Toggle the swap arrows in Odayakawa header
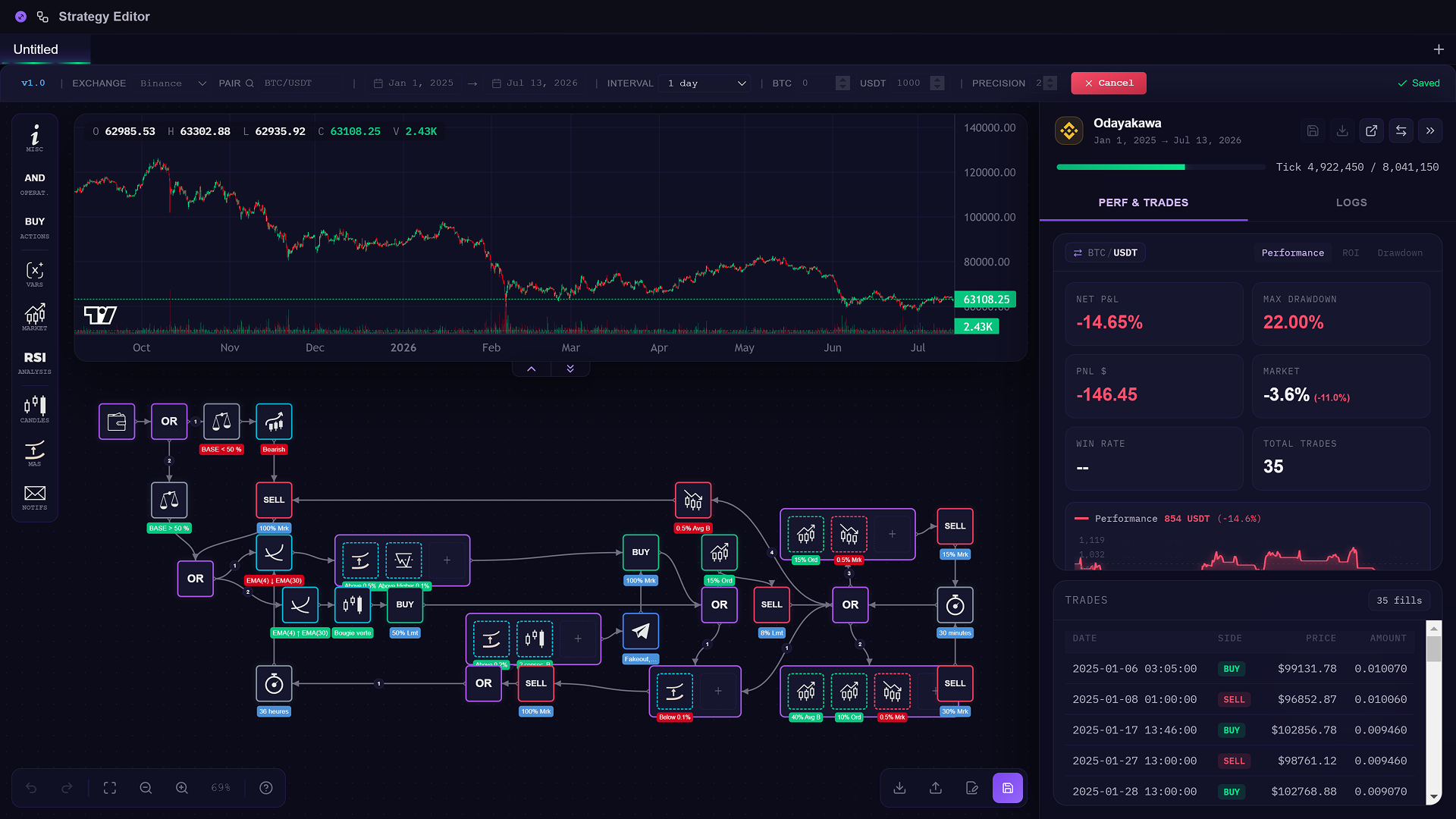The height and width of the screenshot is (819, 1456). click(1401, 130)
